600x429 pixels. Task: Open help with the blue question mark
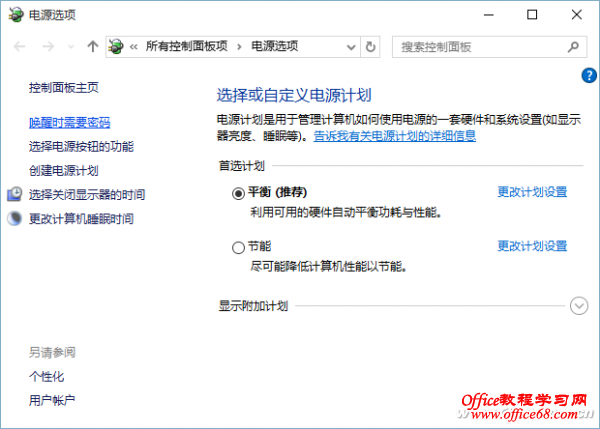589,75
